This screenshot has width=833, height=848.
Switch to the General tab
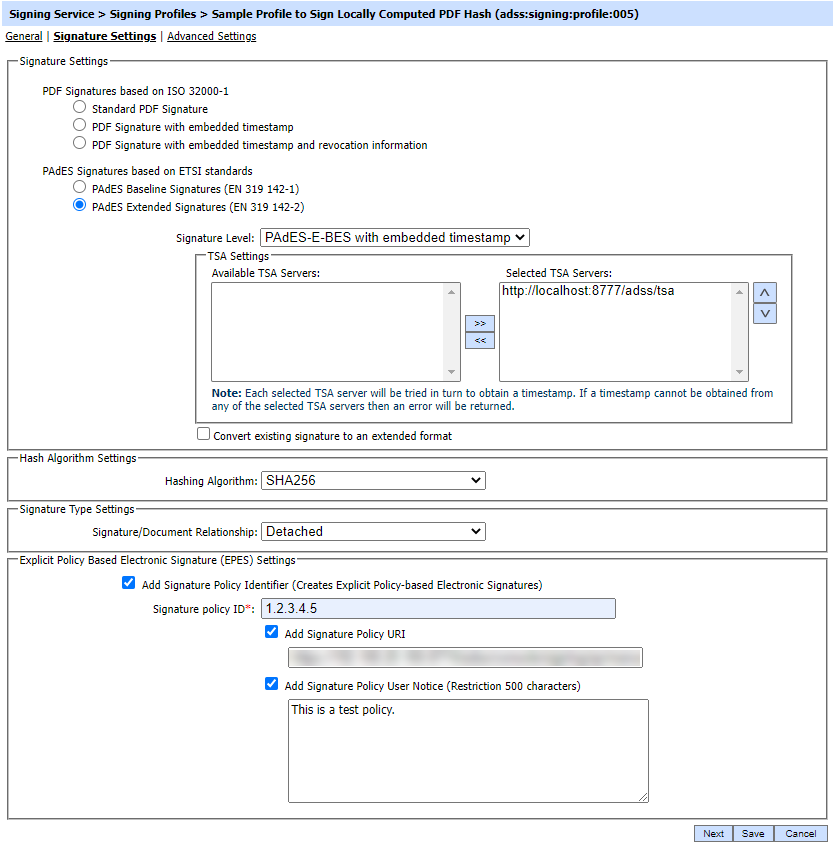coord(24,36)
